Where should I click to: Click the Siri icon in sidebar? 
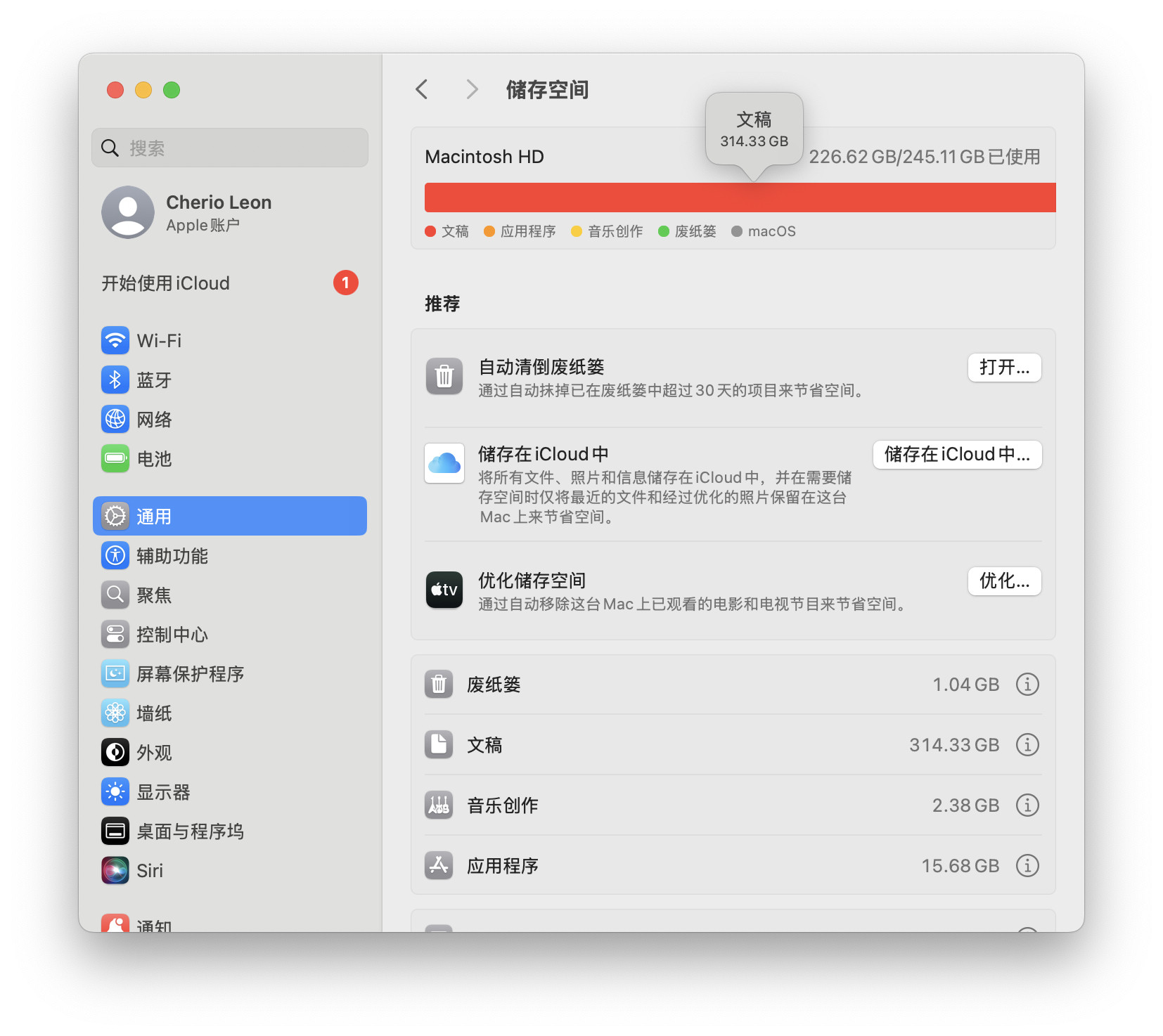pos(115,871)
